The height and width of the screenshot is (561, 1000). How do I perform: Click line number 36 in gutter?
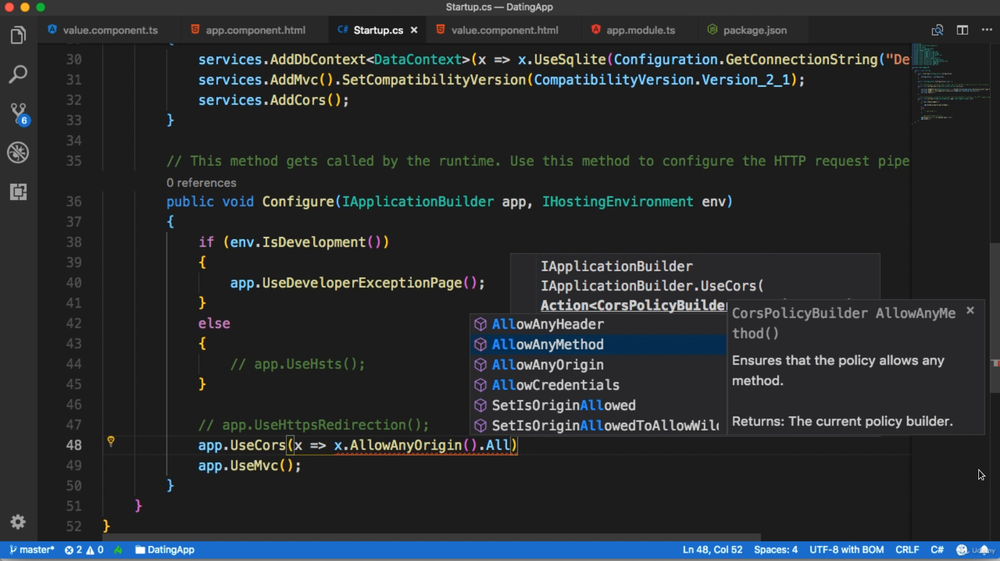[x=73, y=201]
